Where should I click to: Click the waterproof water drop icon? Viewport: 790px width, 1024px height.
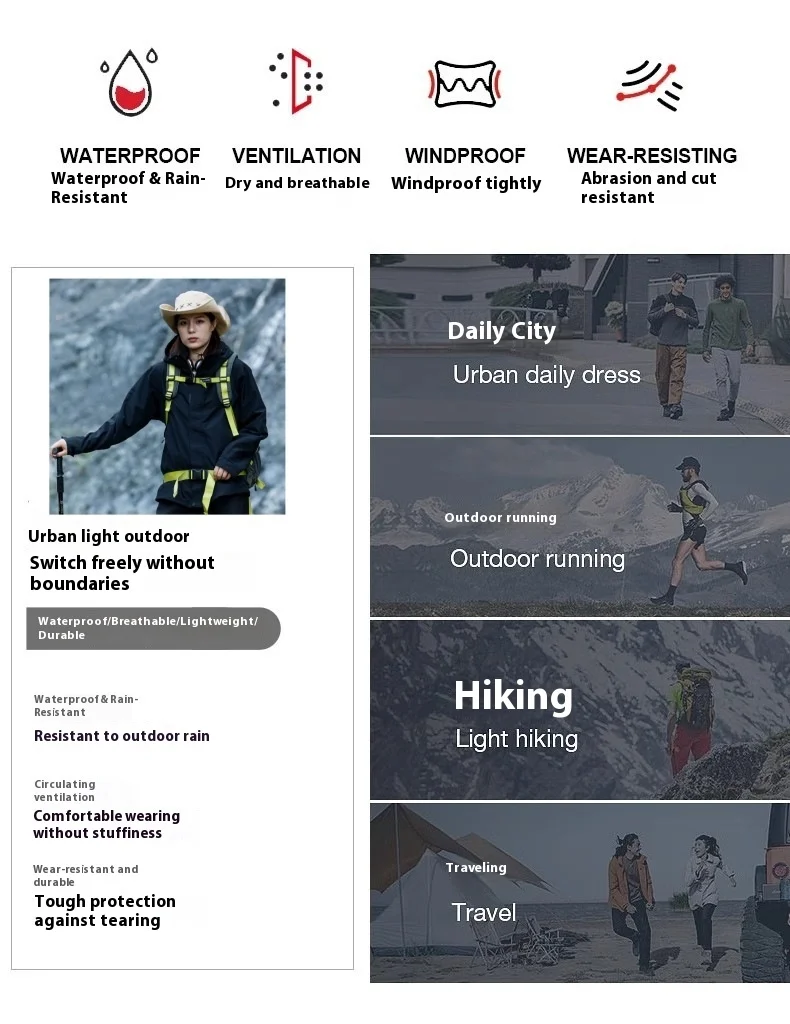130,82
